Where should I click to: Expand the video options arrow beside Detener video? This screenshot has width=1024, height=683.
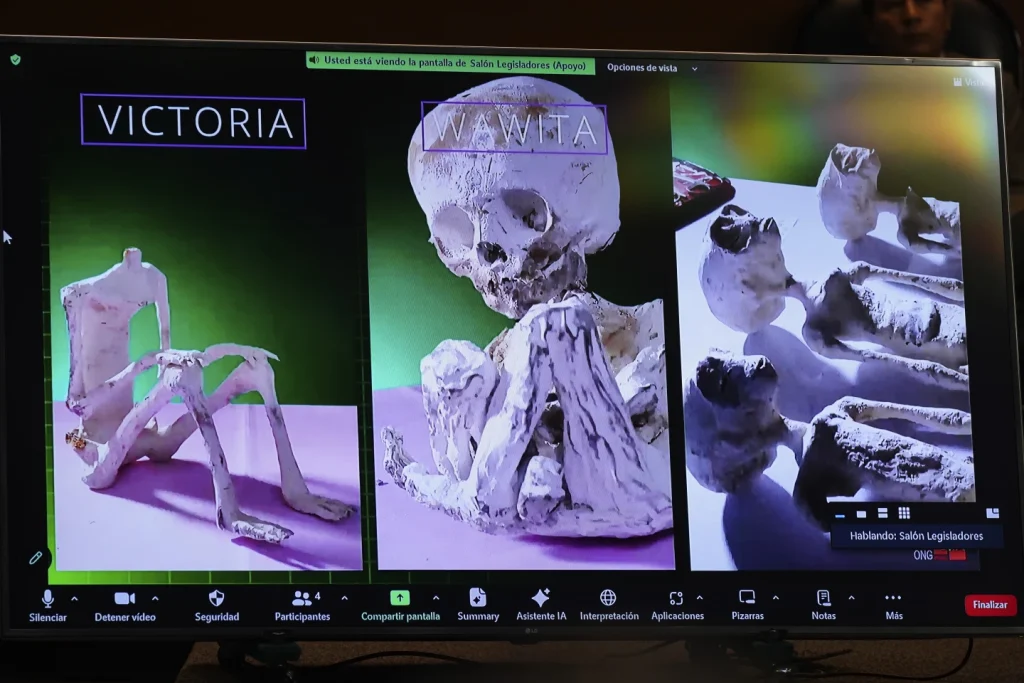pyautogui.click(x=158, y=599)
